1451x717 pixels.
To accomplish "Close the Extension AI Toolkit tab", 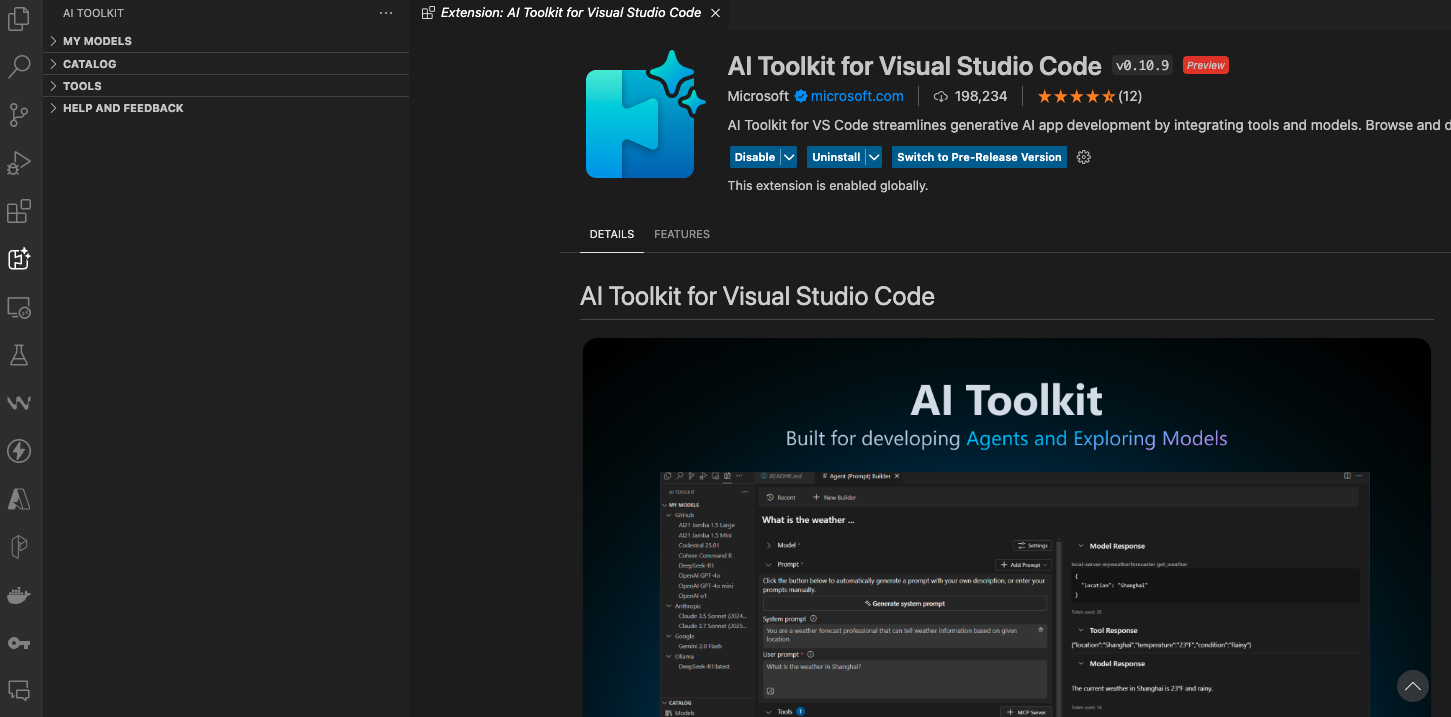I will [x=715, y=13].
